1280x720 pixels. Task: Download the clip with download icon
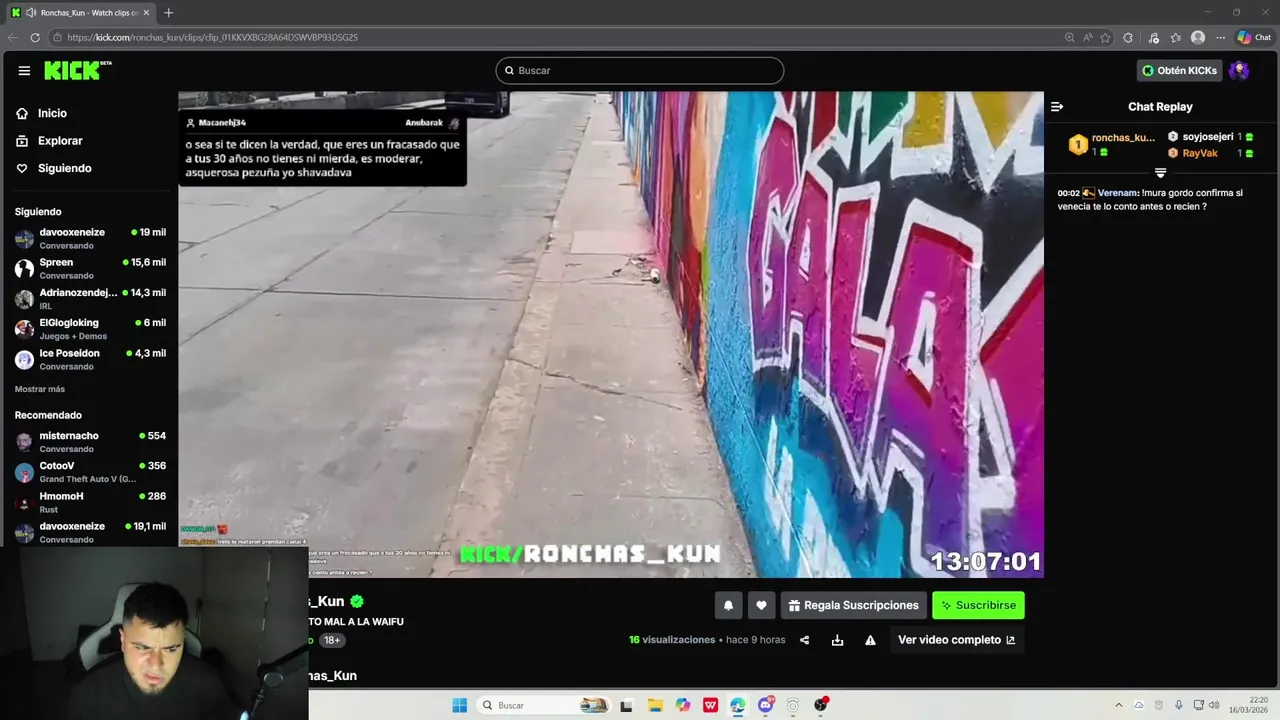coord(837,640)
